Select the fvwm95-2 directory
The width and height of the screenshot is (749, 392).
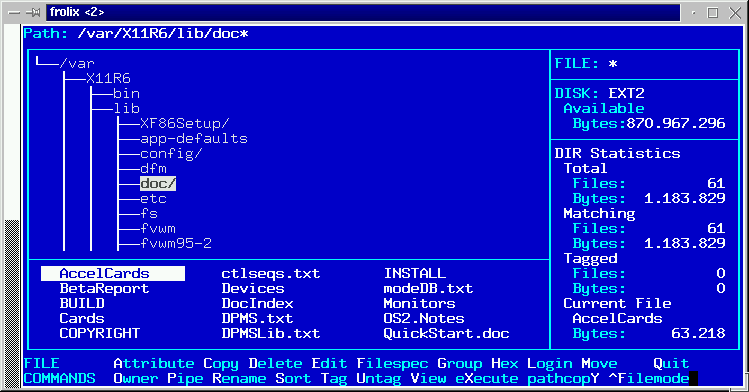point(175,244)
